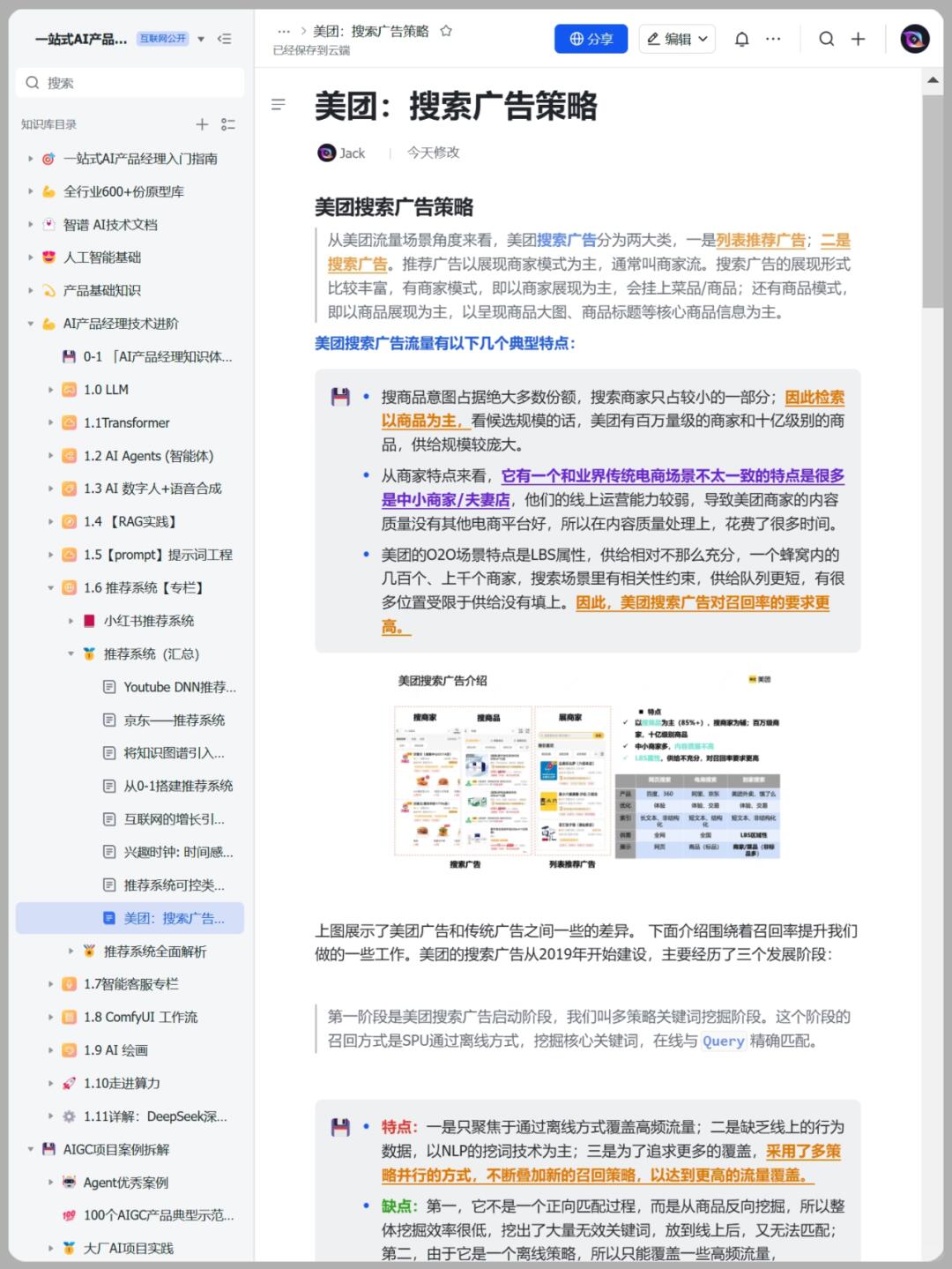Click the inline Query code tag
The image size is (952, 1269).
[x=724, y=1041]
